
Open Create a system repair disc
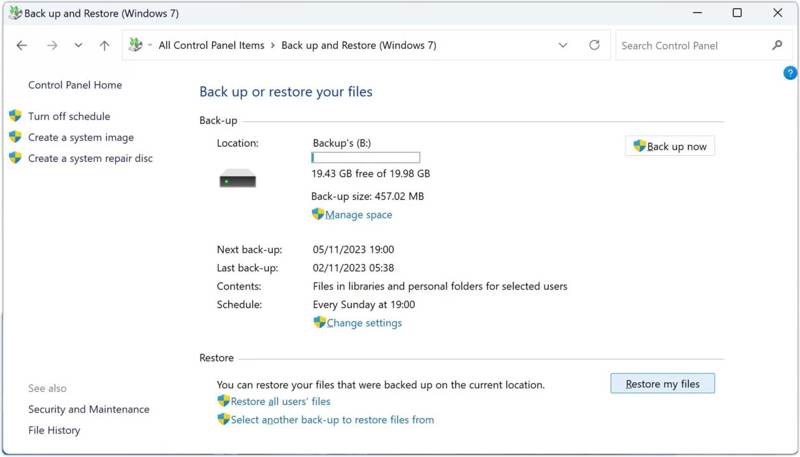tap(90, 159)
